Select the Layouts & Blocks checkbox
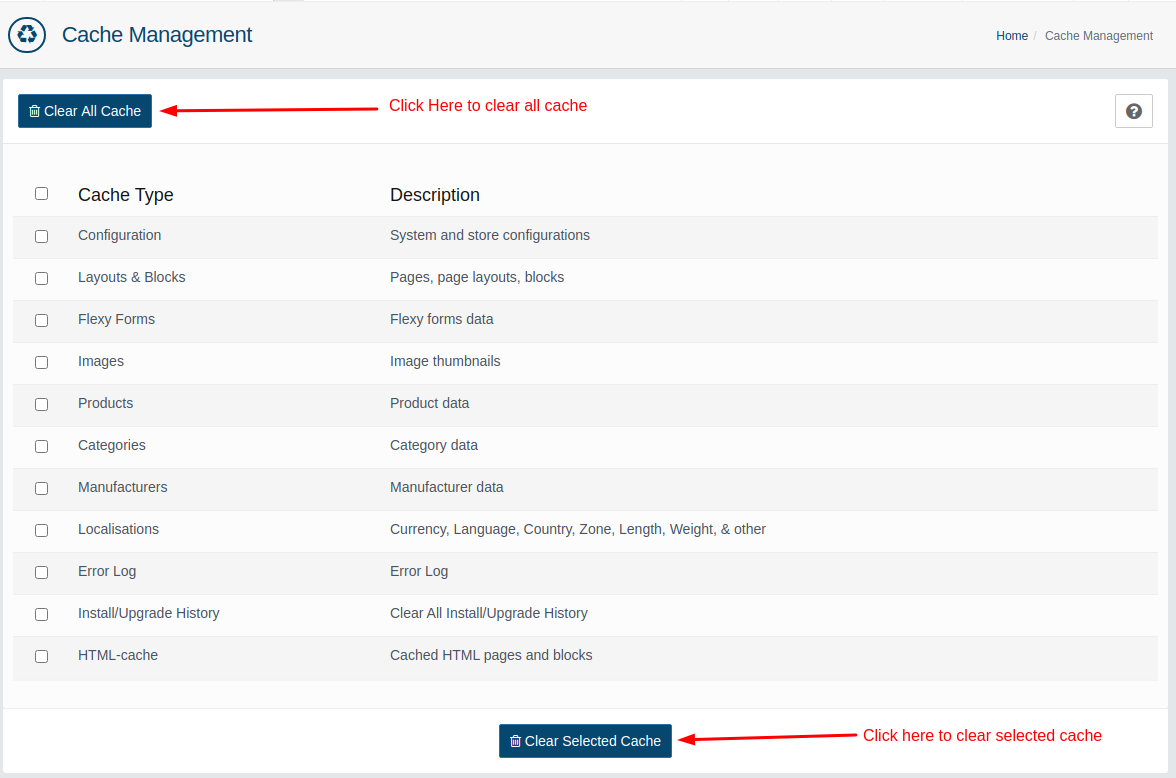 click(41, 279)
